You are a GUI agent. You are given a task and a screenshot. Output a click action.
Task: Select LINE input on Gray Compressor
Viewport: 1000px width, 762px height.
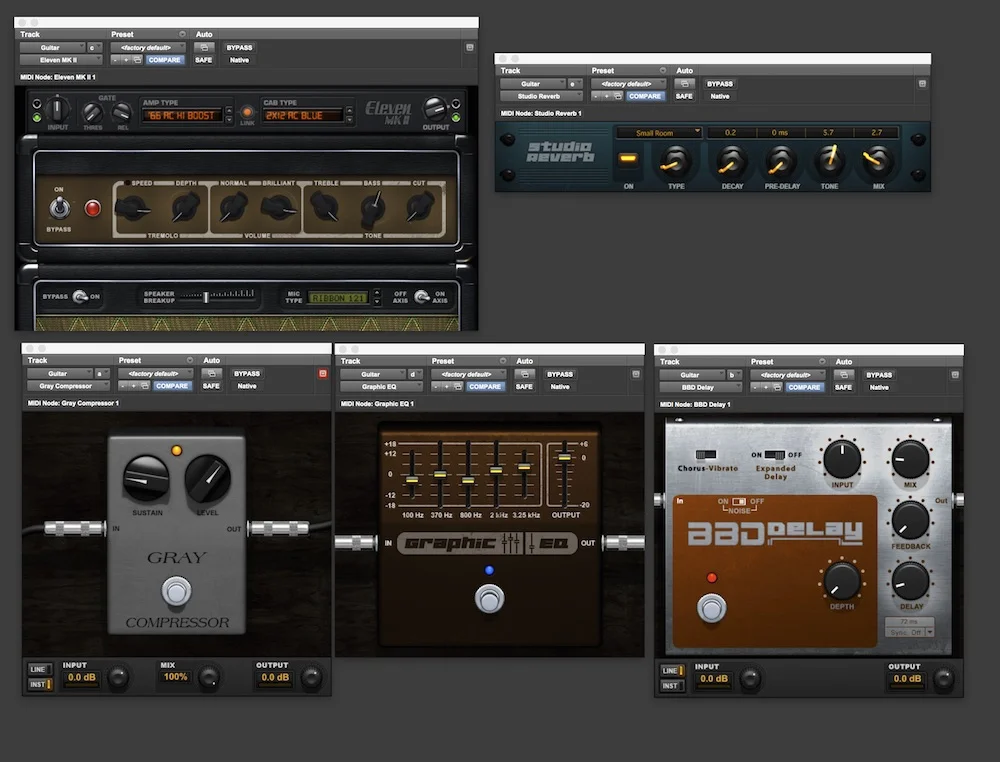coord(39,669)
